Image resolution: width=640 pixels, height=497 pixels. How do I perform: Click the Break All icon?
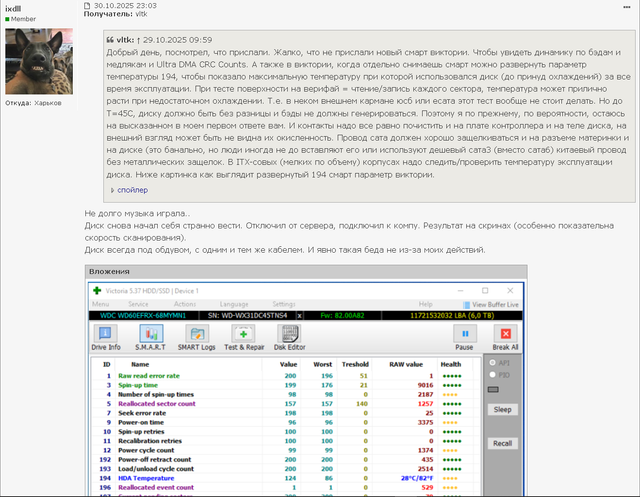pyautogui.click(x=505, y=334)
